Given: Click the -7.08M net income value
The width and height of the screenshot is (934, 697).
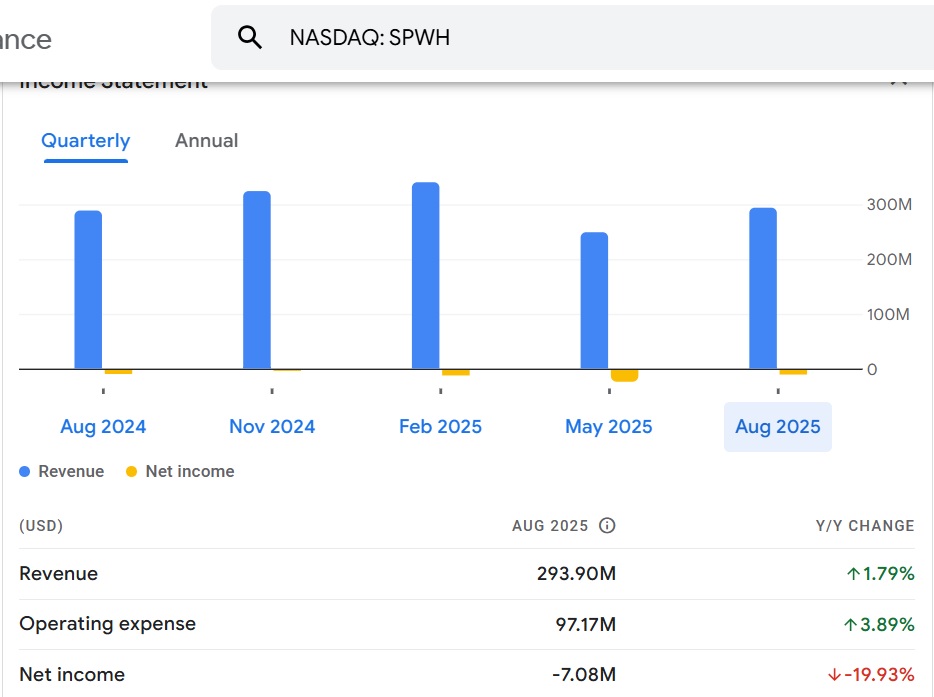Looking at the screenshot, I should pos(584,674).
